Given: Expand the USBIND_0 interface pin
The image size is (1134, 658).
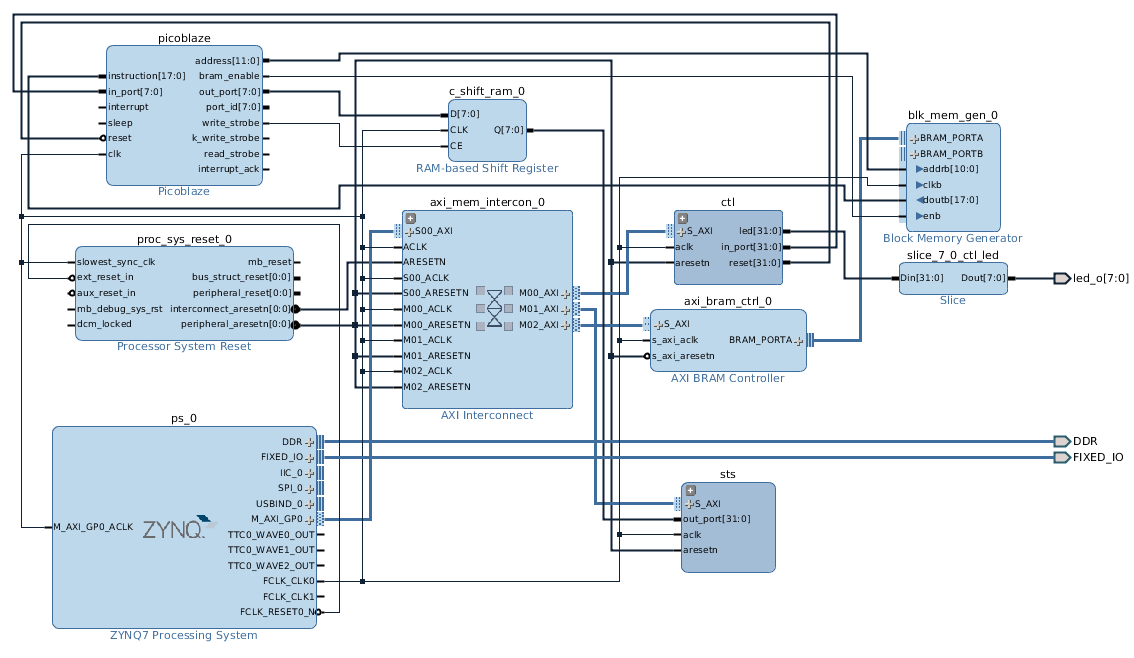Looking at the screenshot, I should 310,505.
